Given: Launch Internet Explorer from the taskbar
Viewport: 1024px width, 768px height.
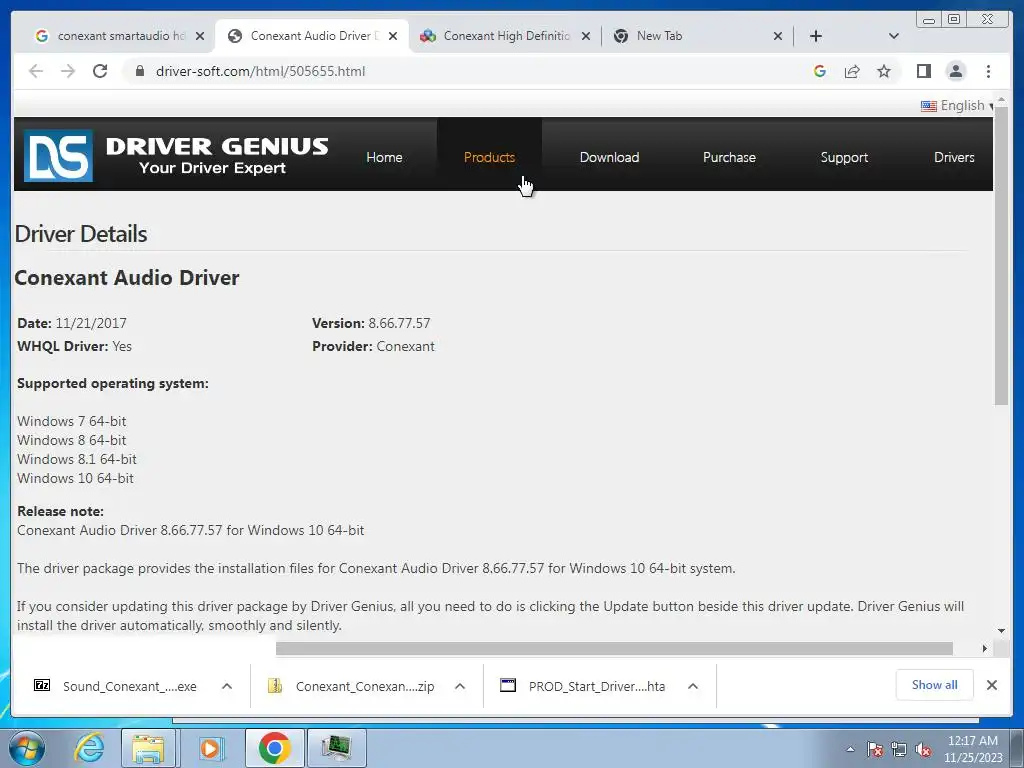Looking at the screenshot, I should point(89,748).
